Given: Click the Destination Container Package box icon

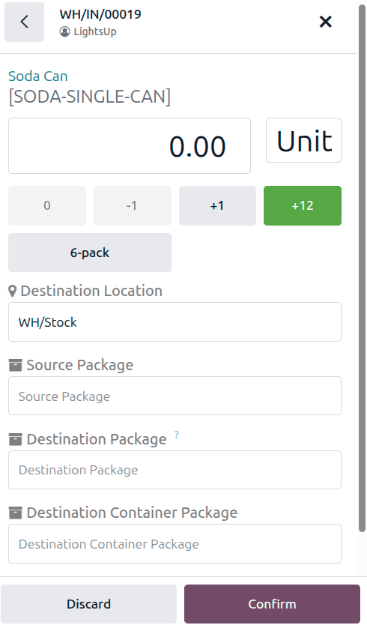Looking at the screenshot, I should [x=15, y=513].
